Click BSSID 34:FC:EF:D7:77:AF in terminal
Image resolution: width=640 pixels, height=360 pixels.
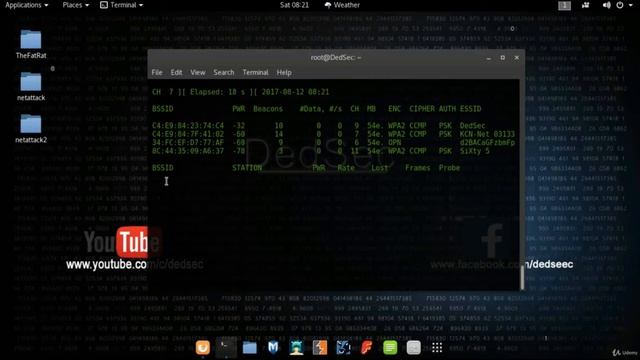(188, 142)
